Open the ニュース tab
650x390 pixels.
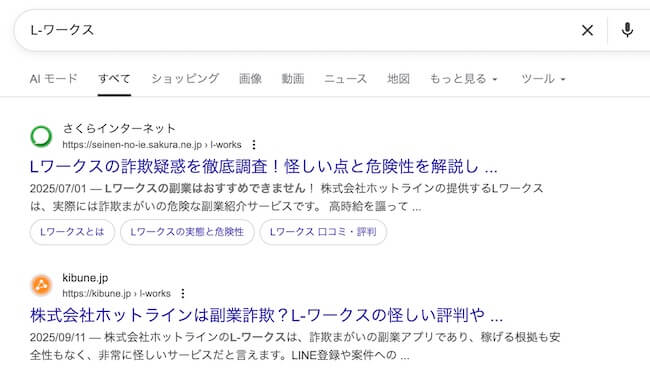coord(345,78)
